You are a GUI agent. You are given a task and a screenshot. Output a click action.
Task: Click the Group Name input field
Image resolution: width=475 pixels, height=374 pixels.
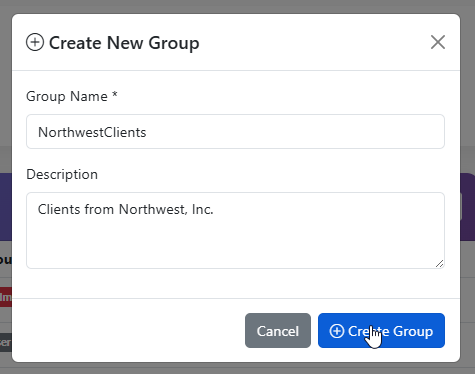235,132
